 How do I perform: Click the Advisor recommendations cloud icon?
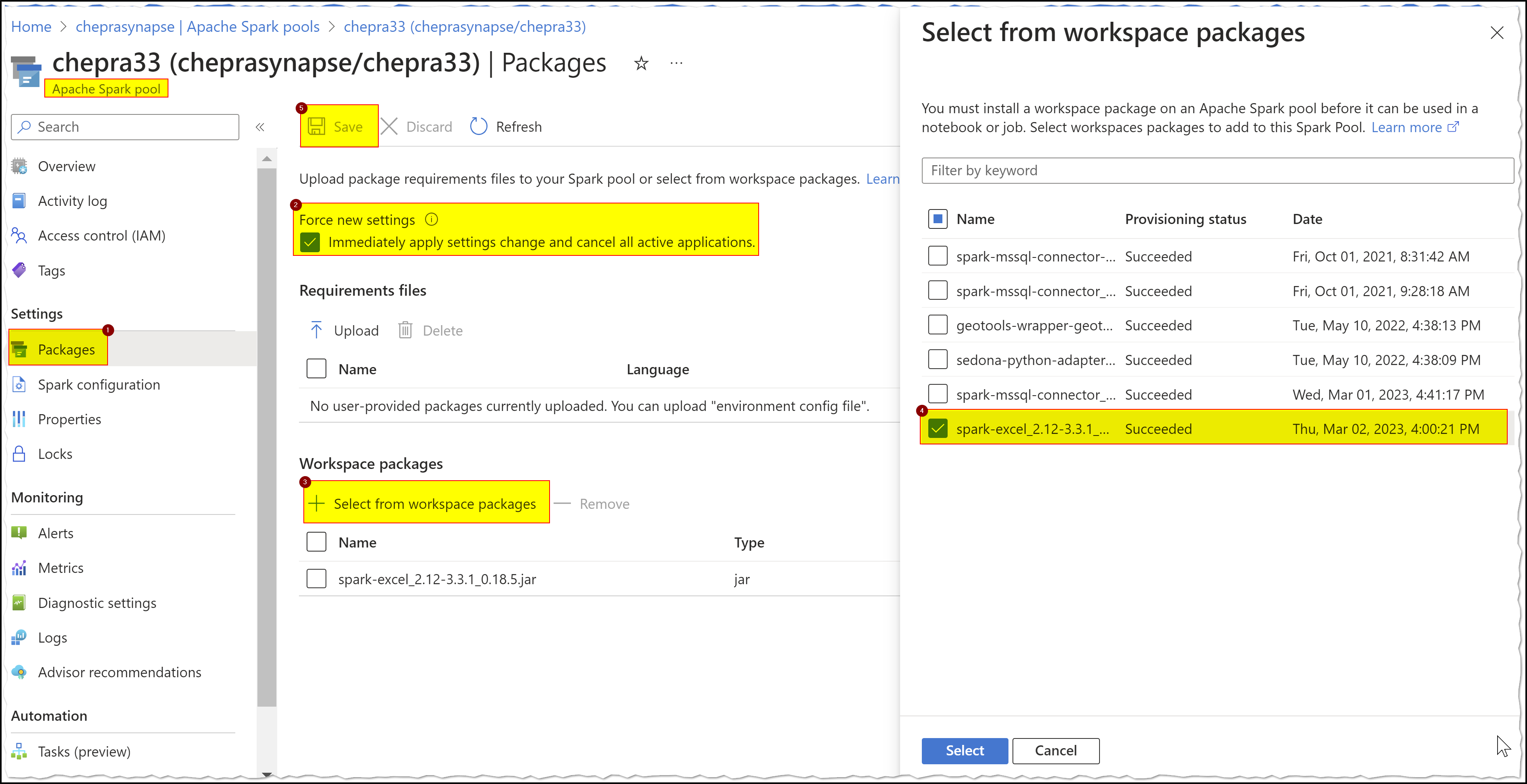coord(19,672)
